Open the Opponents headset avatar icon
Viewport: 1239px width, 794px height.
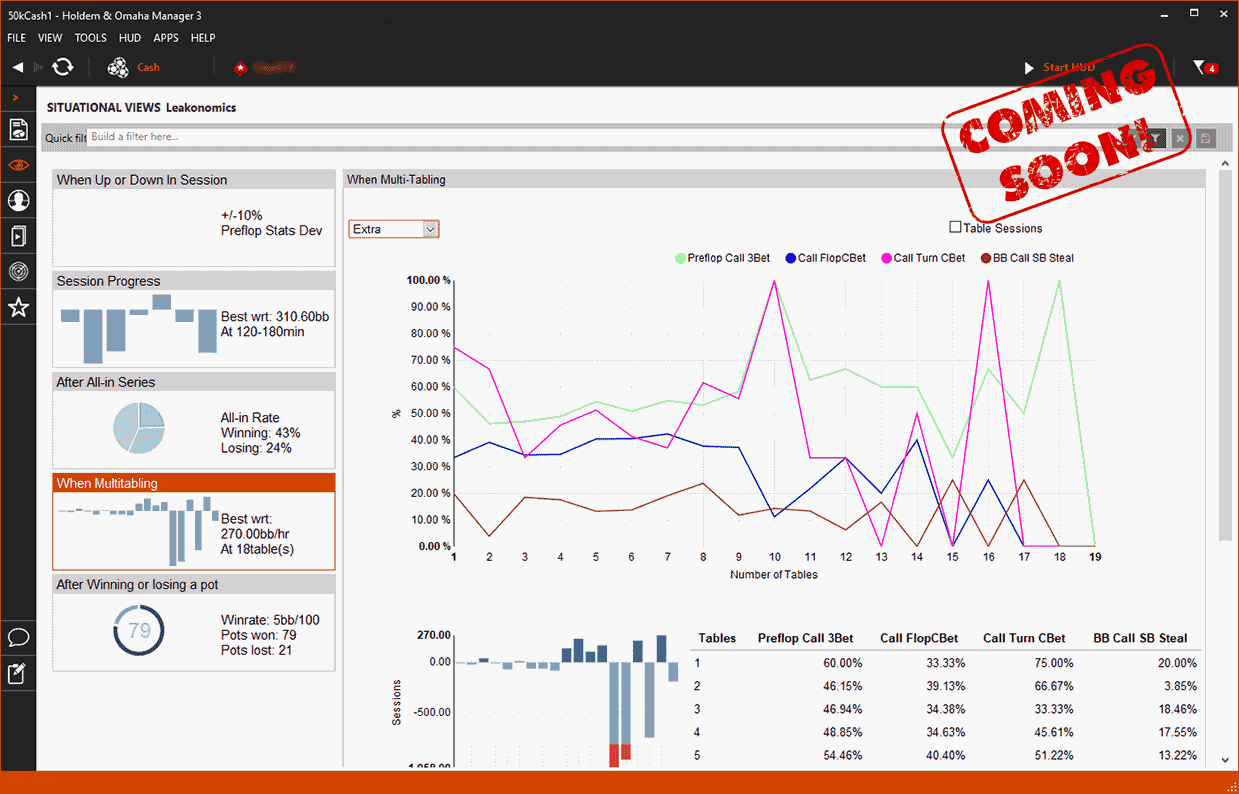(x=18, y=201)
